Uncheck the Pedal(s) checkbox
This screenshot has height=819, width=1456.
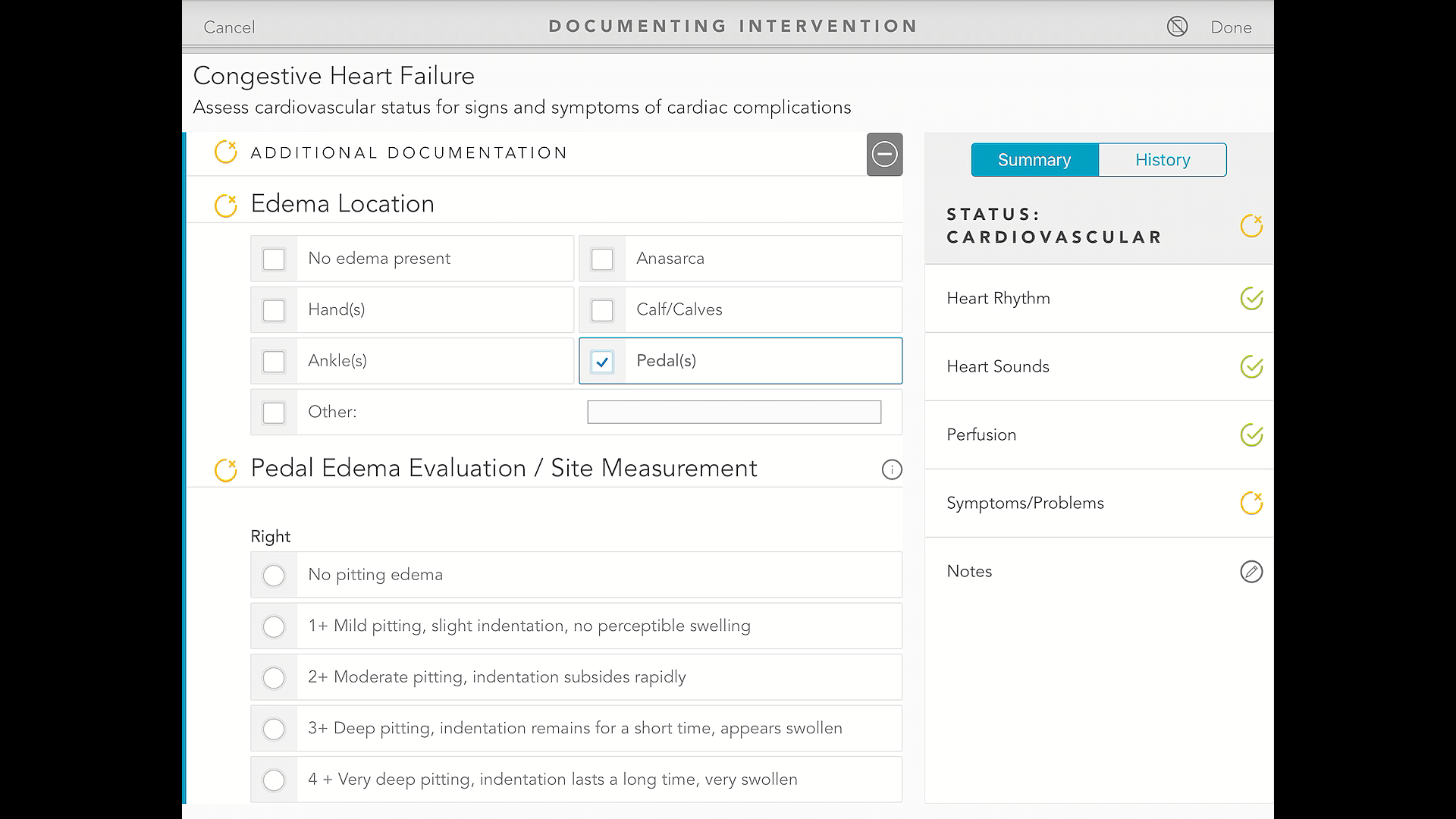click(x=602, y=362)
